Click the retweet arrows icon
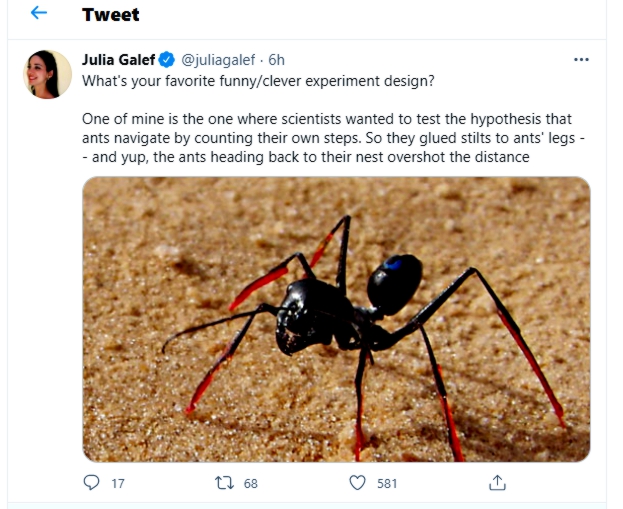The width and height of the screenshot is (623, 509). pos(224,483)
